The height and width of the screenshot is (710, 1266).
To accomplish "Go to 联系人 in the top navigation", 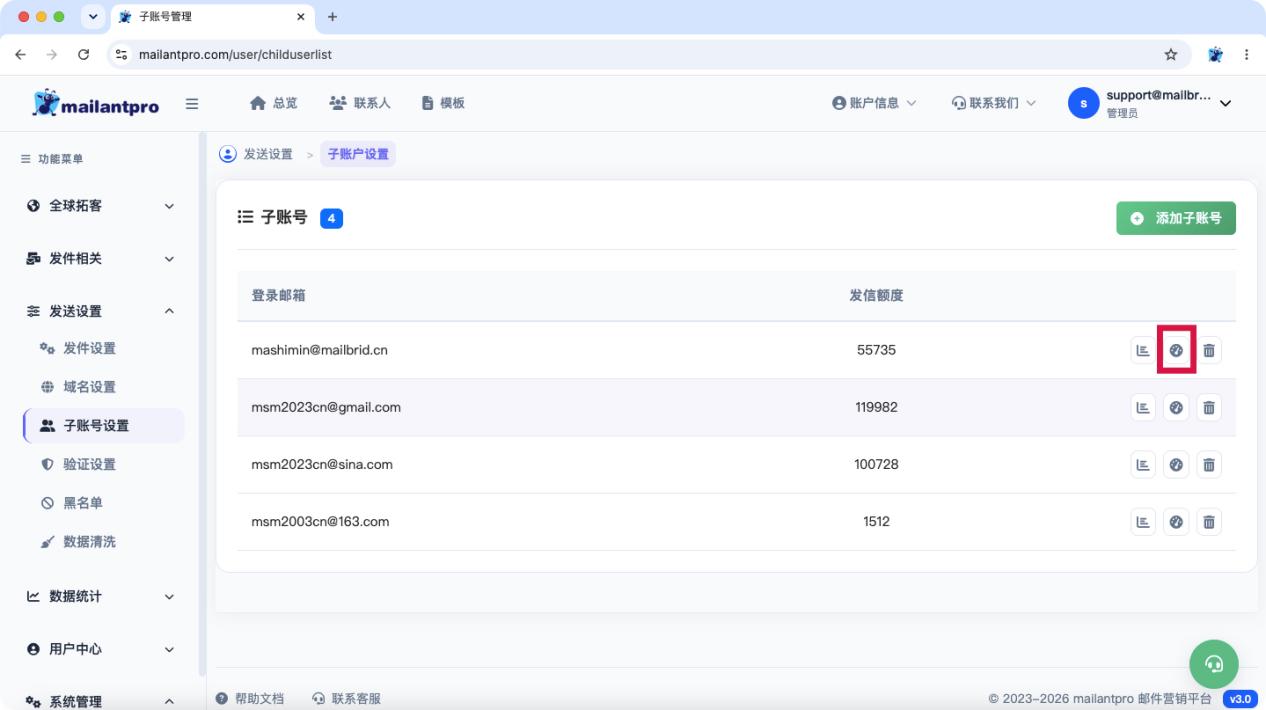I will 360,103.
